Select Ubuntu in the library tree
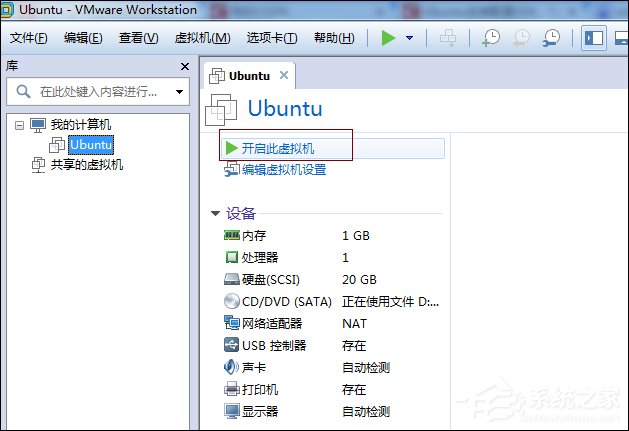This screenshot has width=629, height=431. 91,145
